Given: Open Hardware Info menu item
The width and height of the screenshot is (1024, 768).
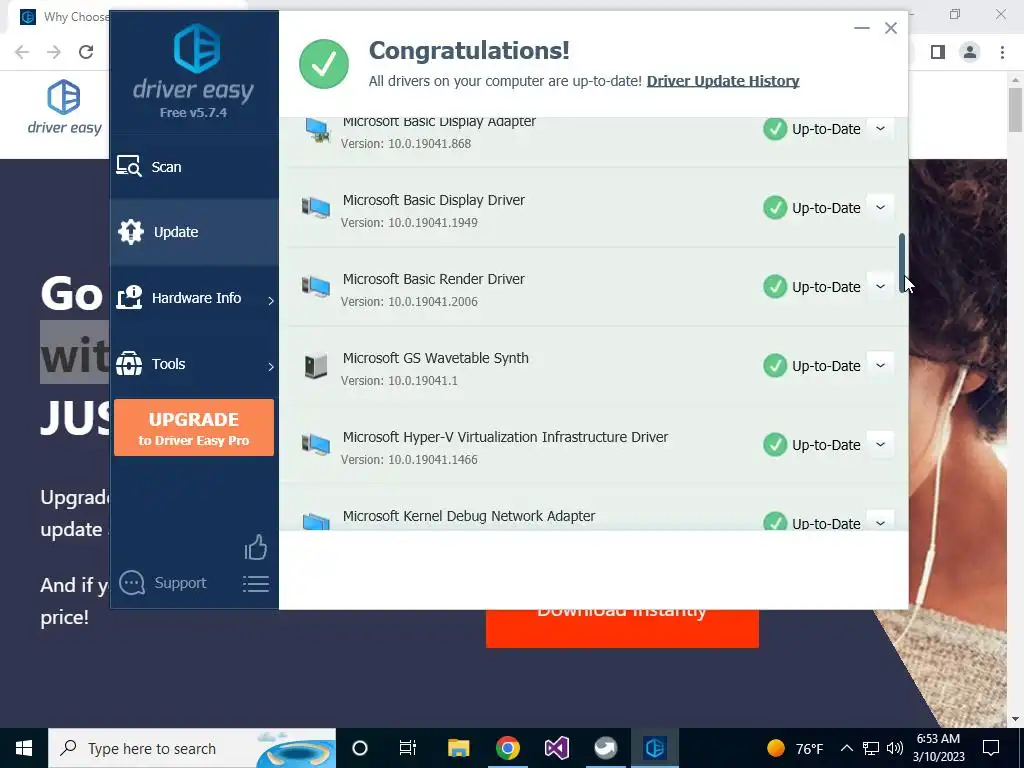Looking at the screenshot, I should click(194, 298).
